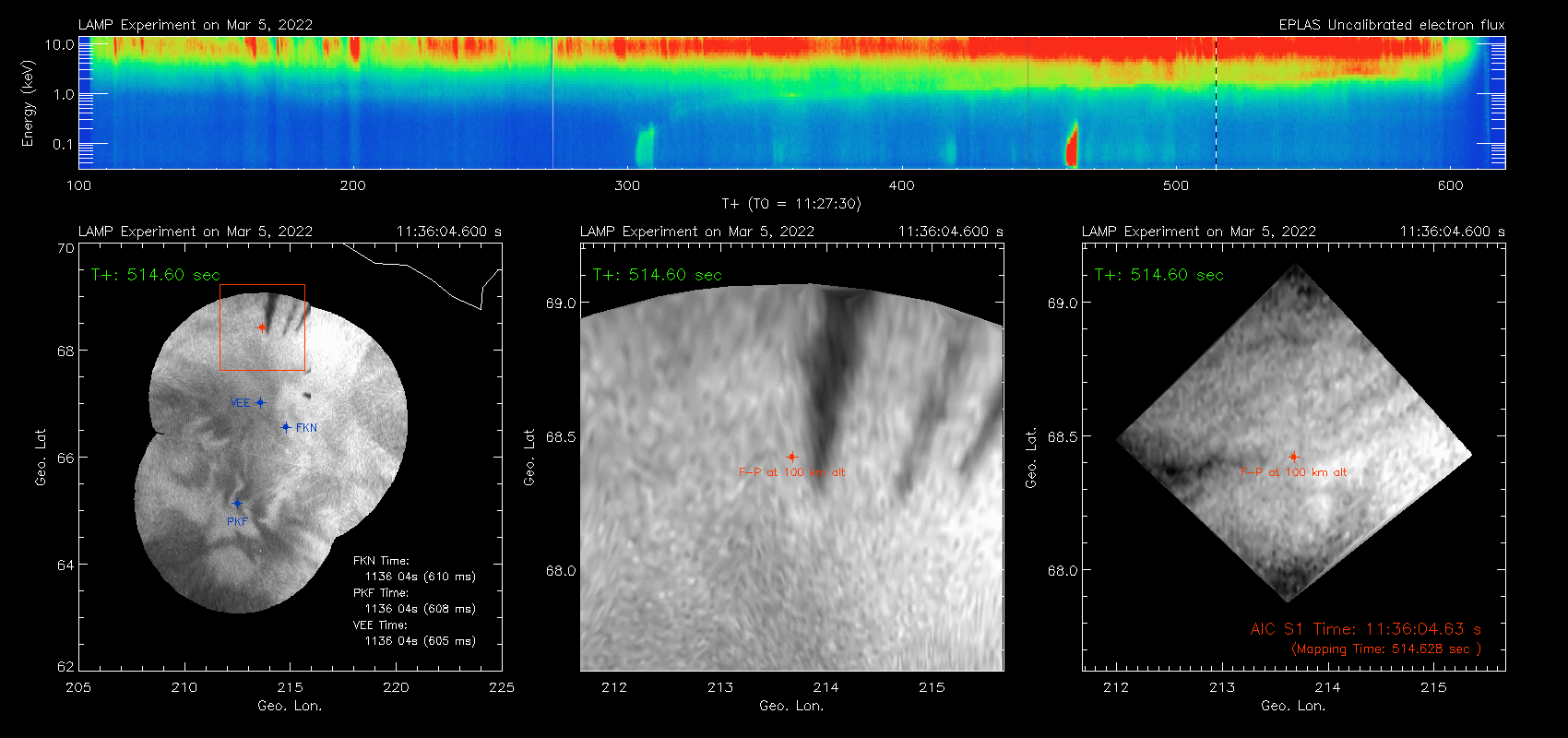
Task: Click '68.0' latitude tick in AIC diamond panel
Action: tap(1063, 571)
